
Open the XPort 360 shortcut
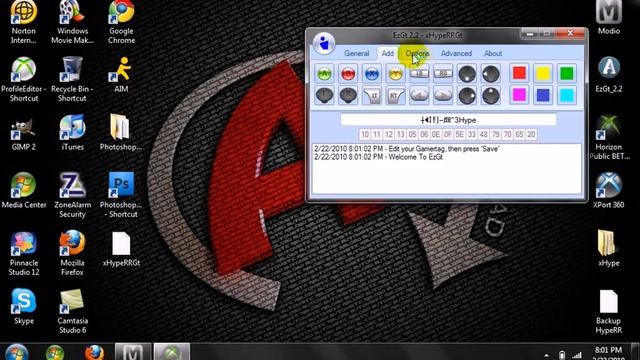(609, 190)
